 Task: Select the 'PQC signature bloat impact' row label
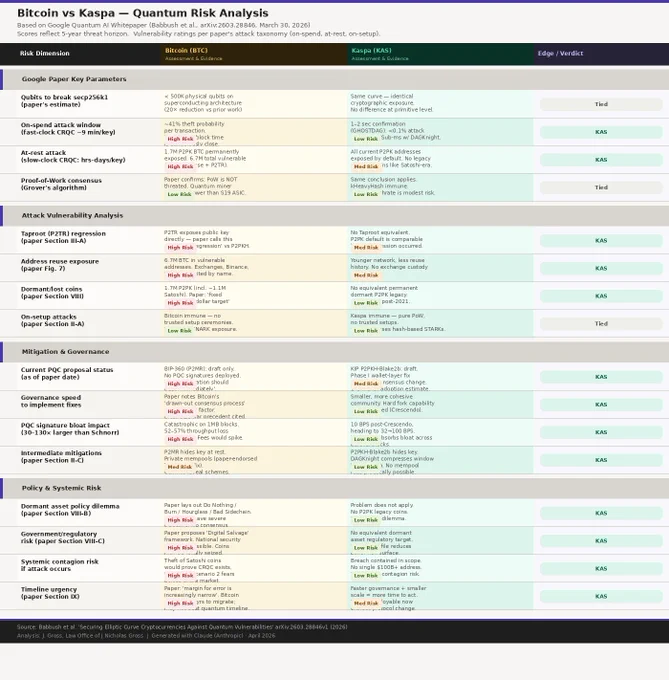(70, 428)
